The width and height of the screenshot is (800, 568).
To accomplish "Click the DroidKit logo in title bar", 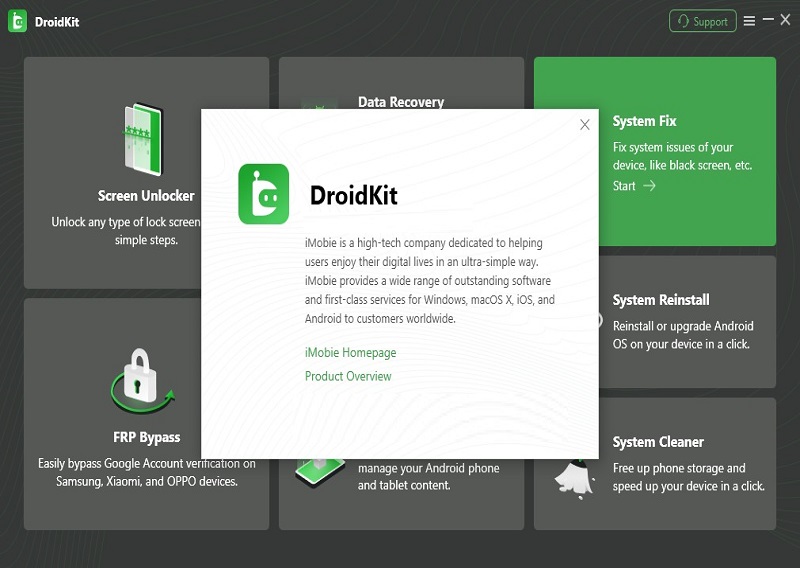I will click(x=17, y=21).
